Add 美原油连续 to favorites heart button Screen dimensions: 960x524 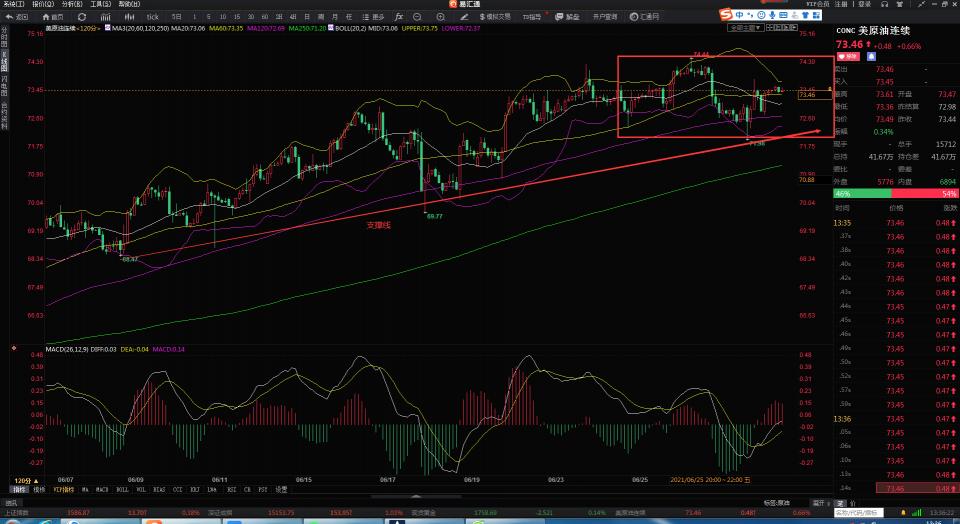pos(848,56)
